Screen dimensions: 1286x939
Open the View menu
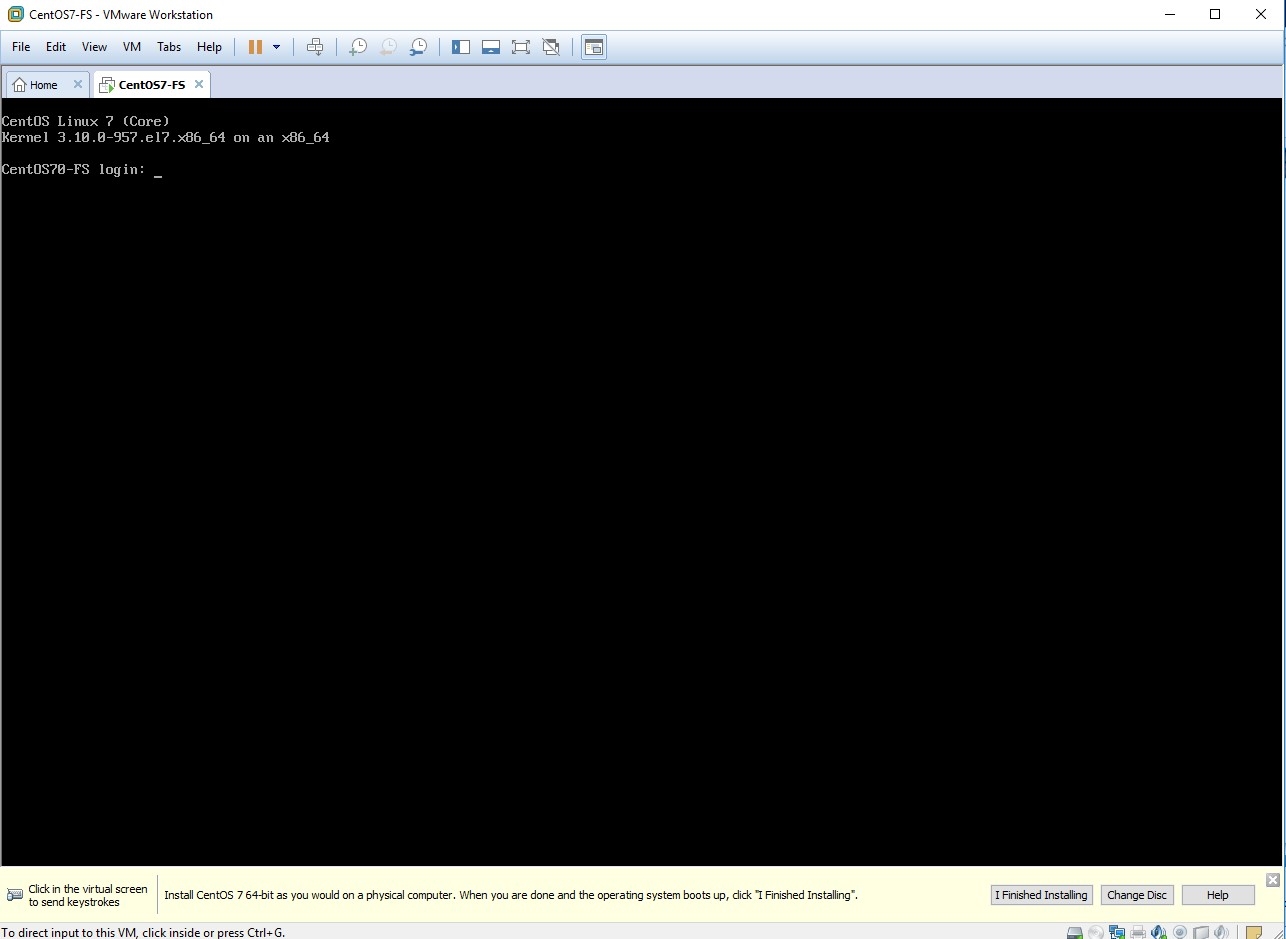click(94, 47)
